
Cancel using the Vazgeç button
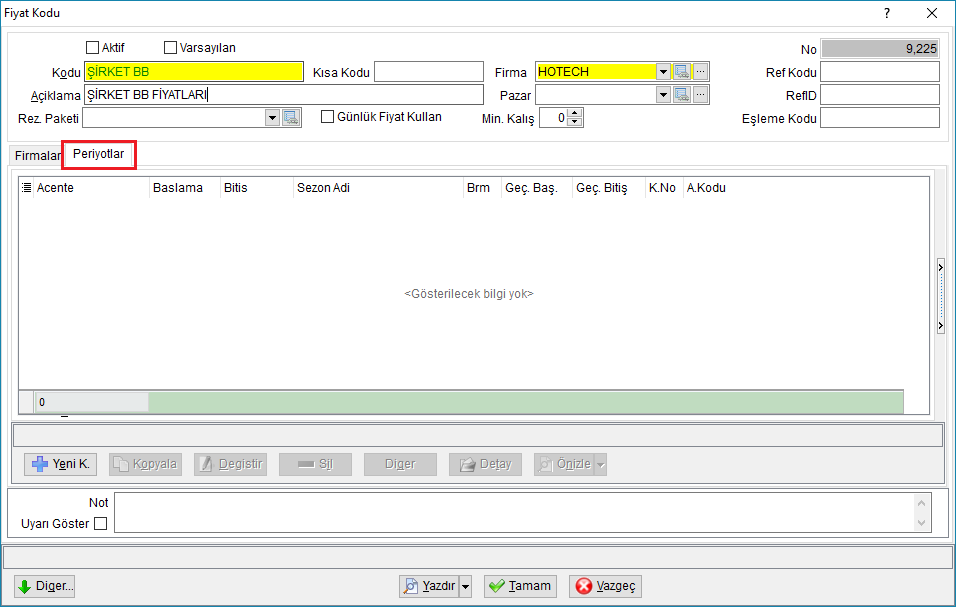[x=605, y=586]
